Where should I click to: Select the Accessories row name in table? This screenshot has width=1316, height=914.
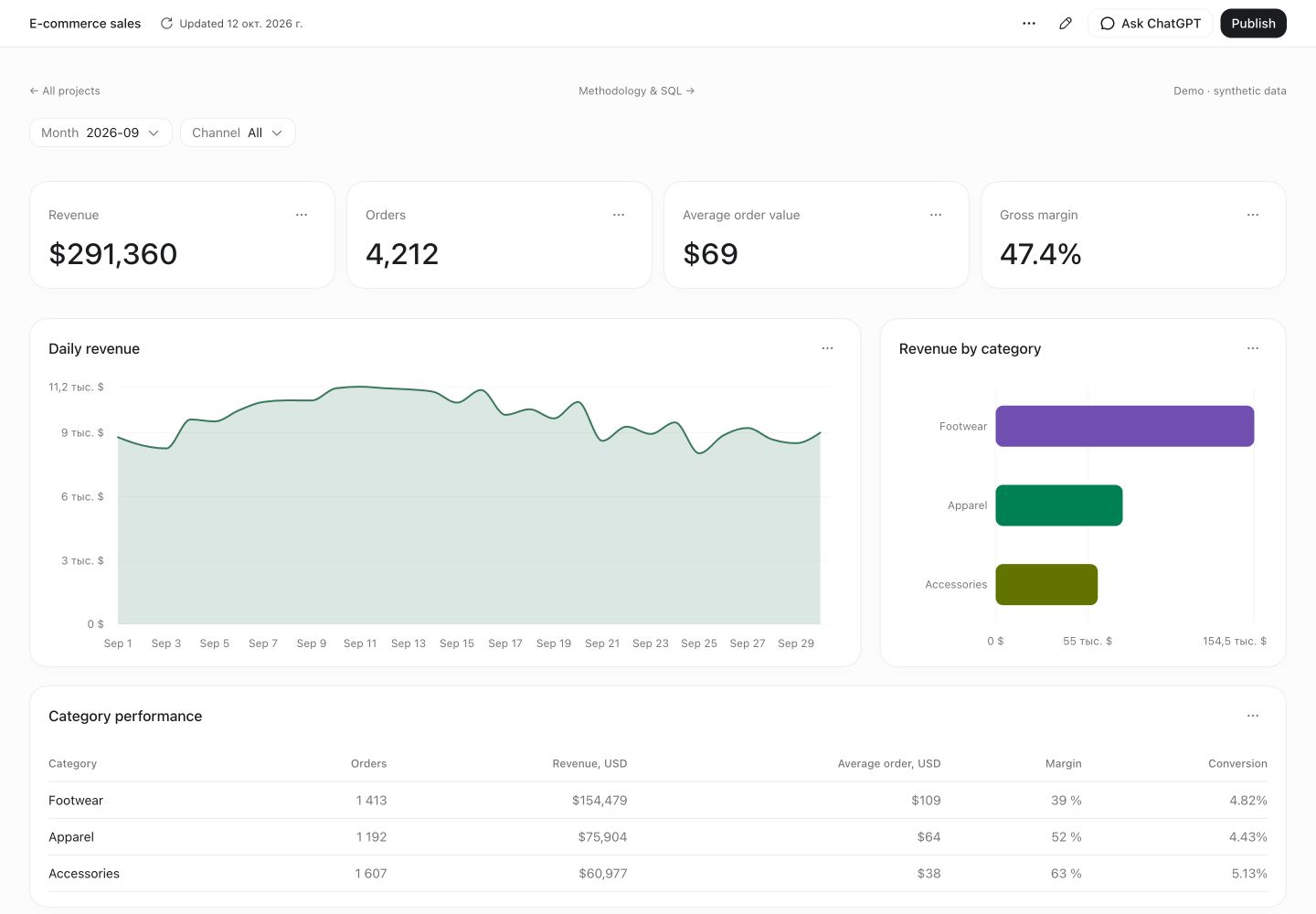pos(84,874)
